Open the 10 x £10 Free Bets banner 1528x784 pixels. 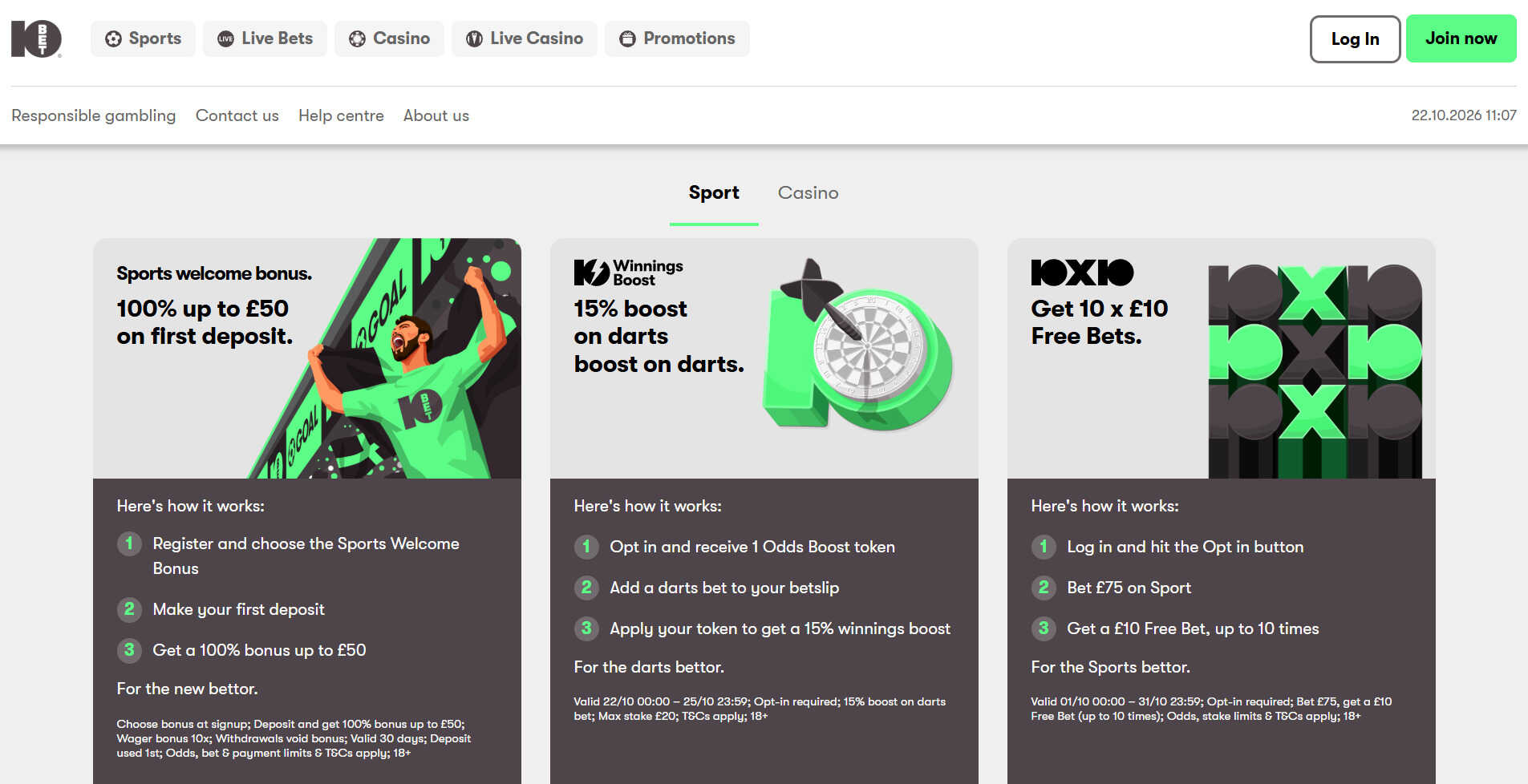pos(1222,358)
